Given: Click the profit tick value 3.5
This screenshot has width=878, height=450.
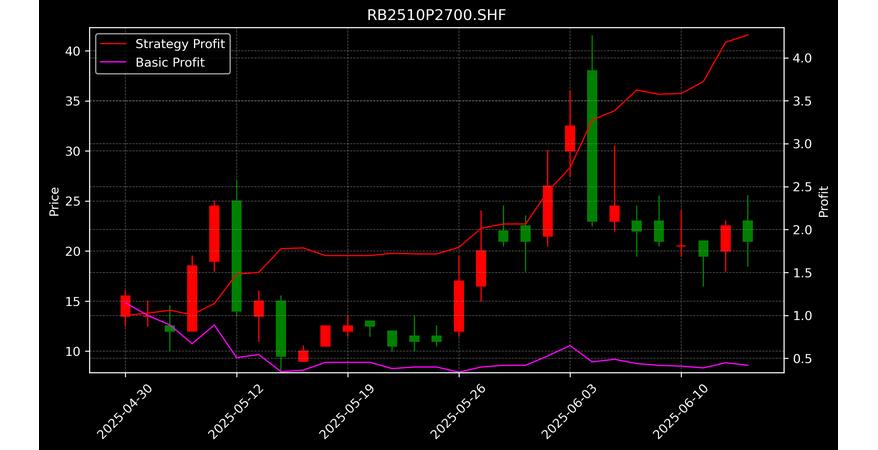Looking at the screenshot, I should point(801,101).
